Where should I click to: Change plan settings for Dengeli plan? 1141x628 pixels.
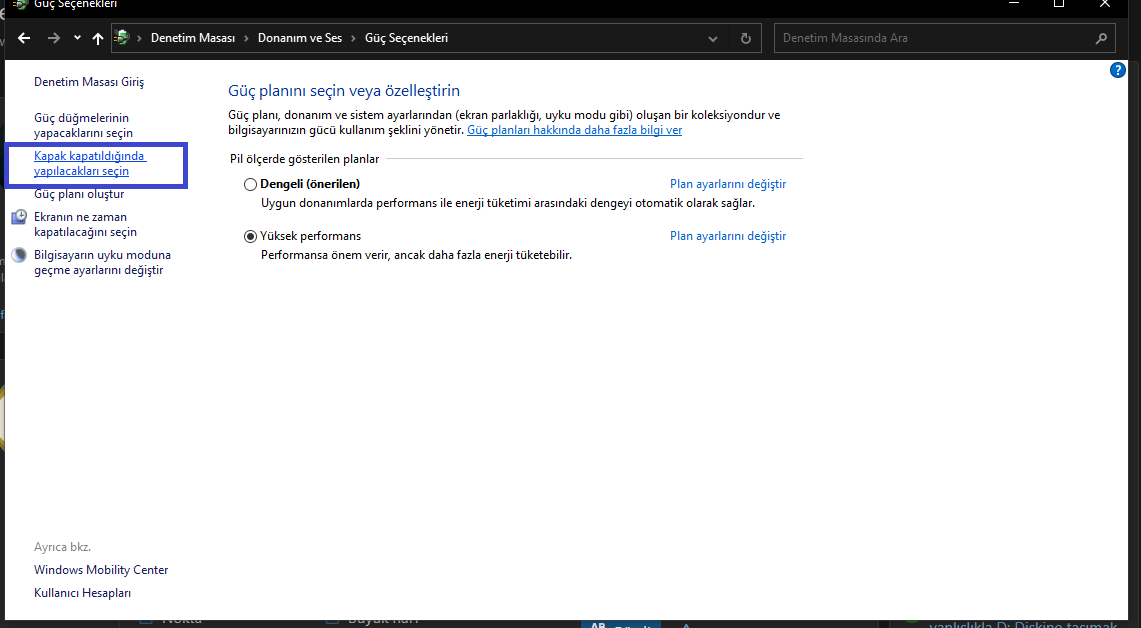click(728, 184)
